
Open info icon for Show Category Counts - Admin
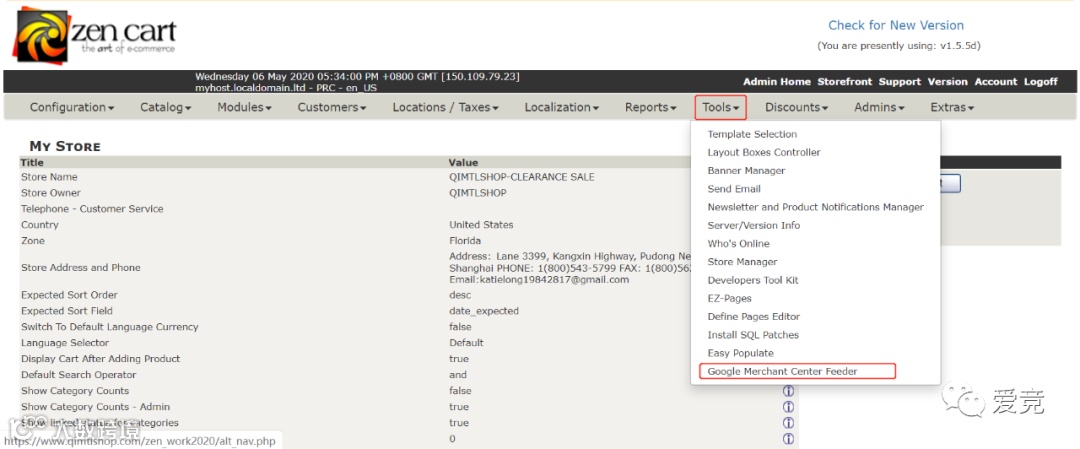coord(788,406)
